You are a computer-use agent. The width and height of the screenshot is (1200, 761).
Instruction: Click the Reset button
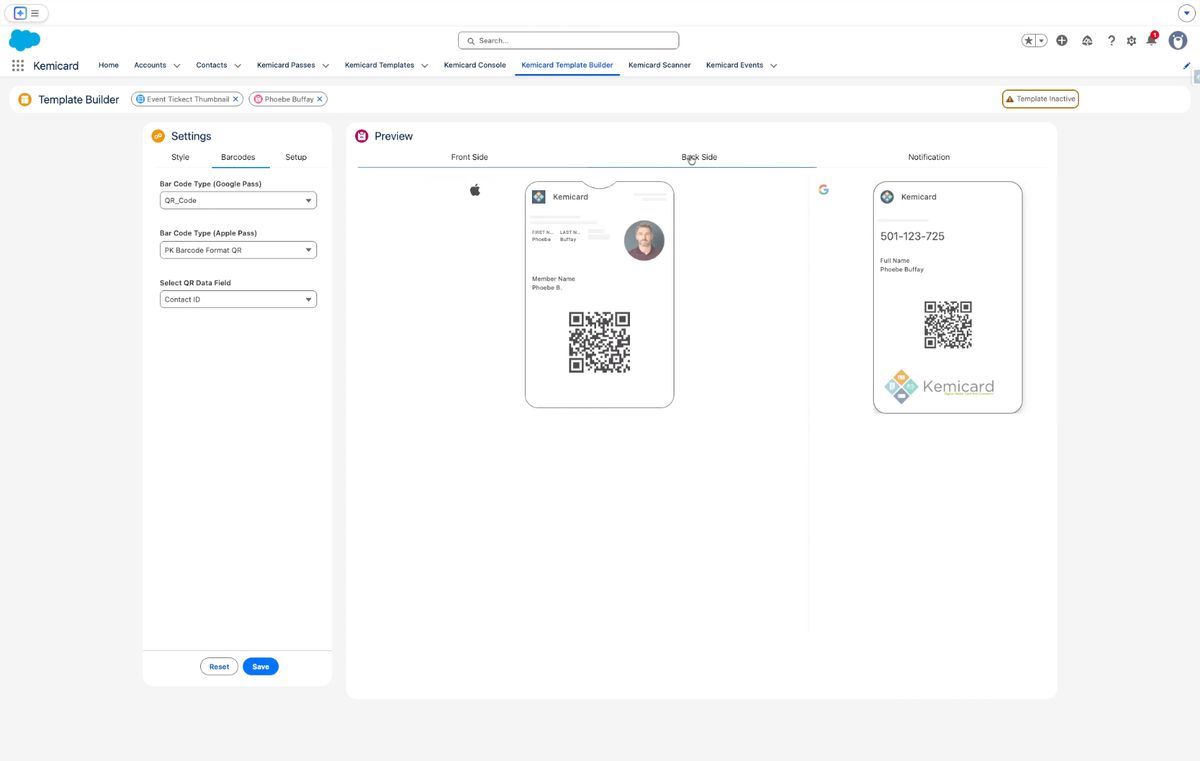[219, 667]
